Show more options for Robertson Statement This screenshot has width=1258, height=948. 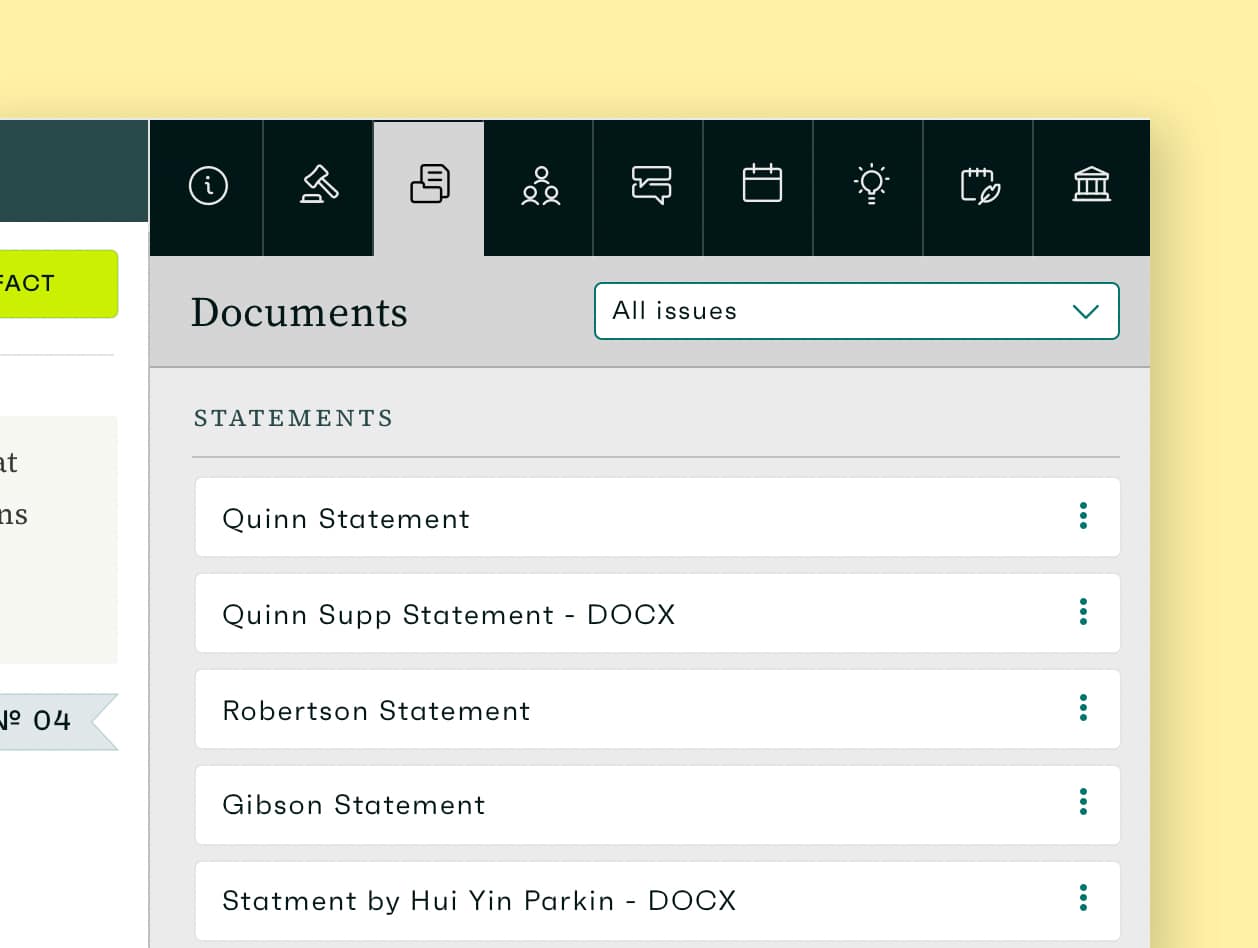pyautogui.click(x=1083, y=708)
